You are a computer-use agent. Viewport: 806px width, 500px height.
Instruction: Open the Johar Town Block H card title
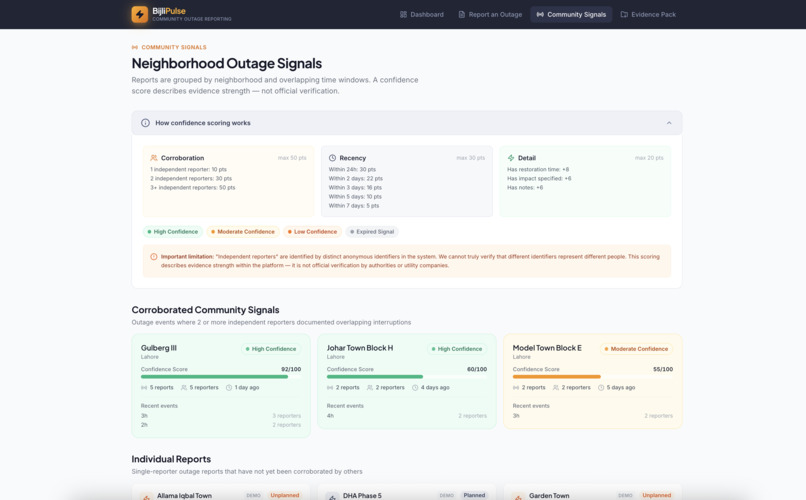[x=360, y=348]
